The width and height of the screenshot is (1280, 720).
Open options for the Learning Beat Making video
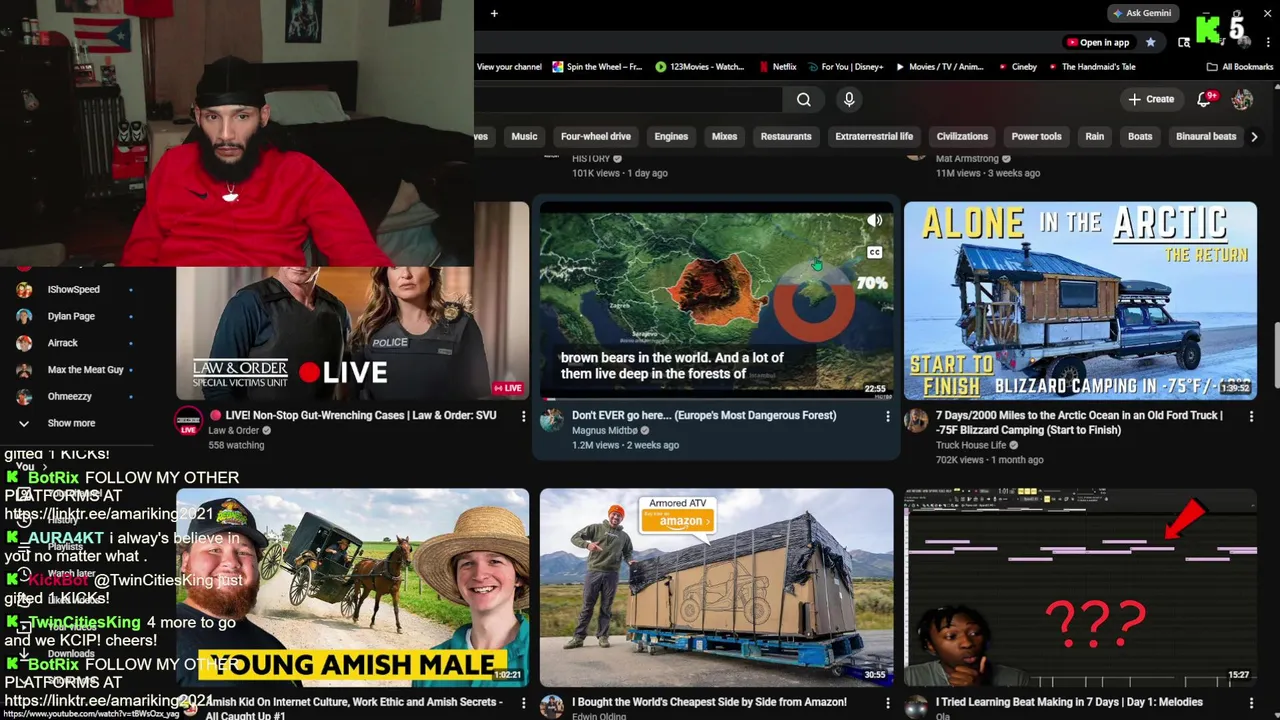[x=1251, y=702]
